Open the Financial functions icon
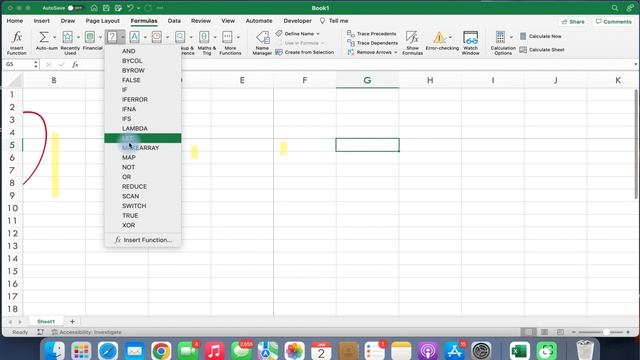Screen dimensions: 640x360 point(90,37)
